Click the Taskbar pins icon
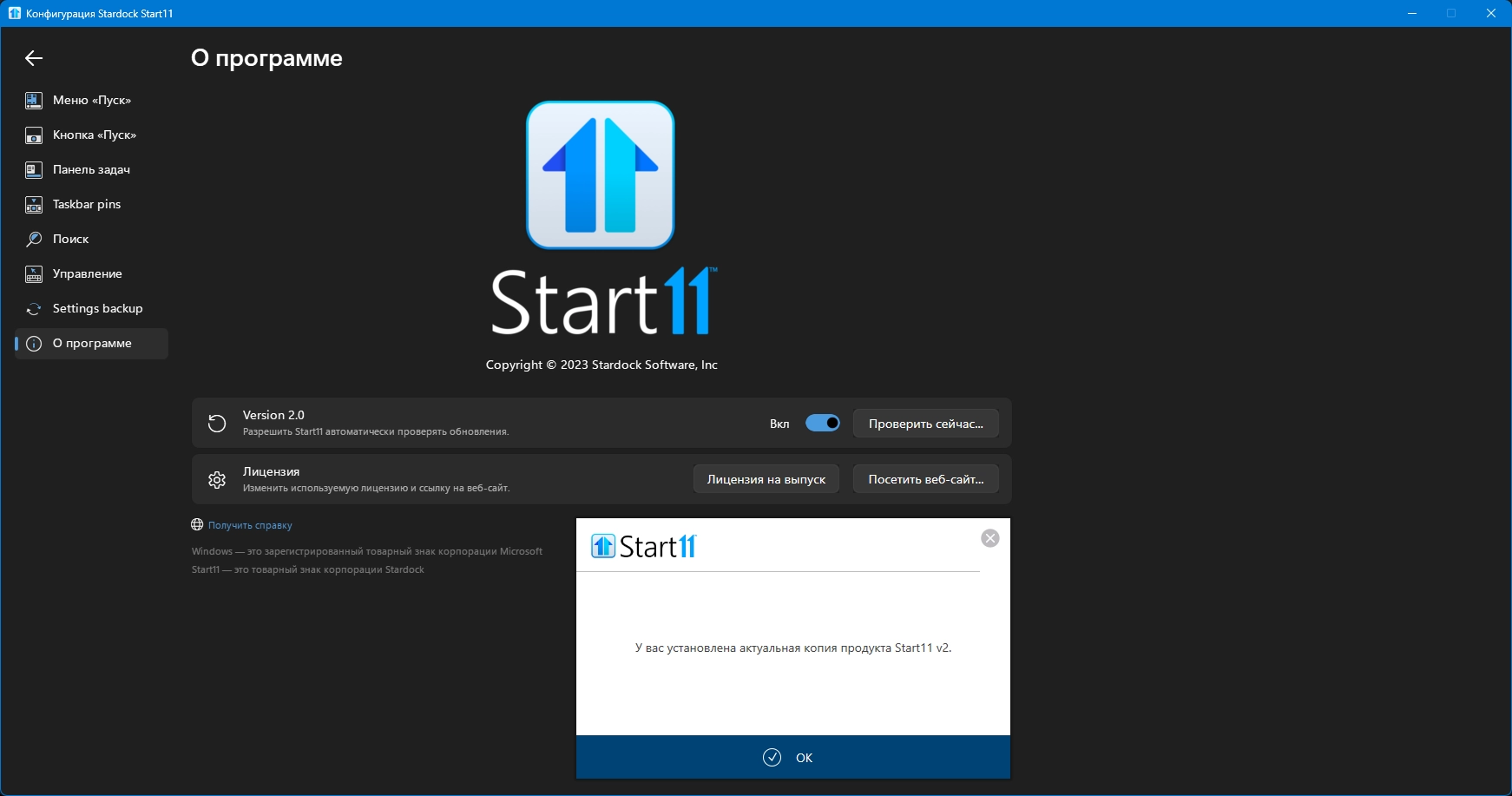This screenshot has height=796, width=1512. point(34,205)
